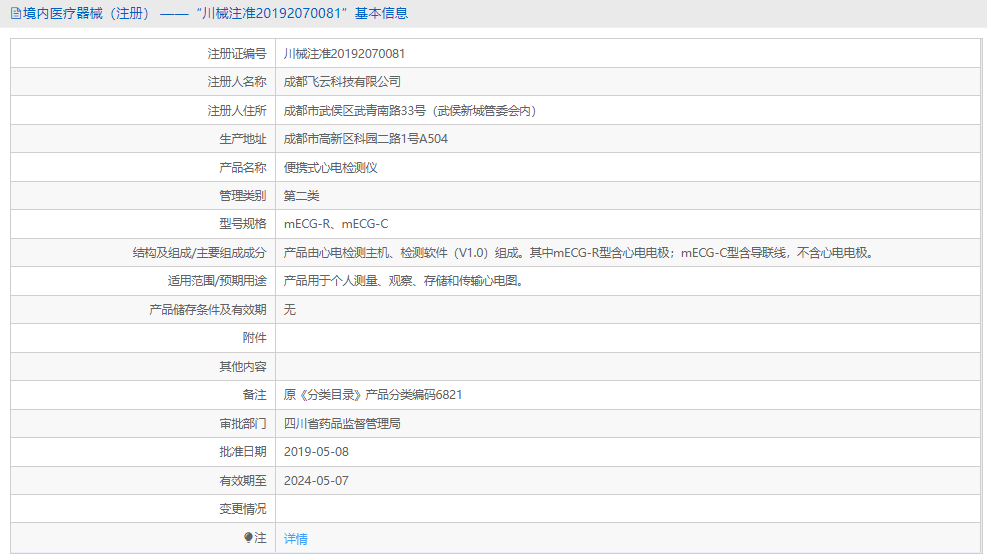Click management class value 第二类
The height and width of the screenshot is (558, 987).
tap(302, 195)
